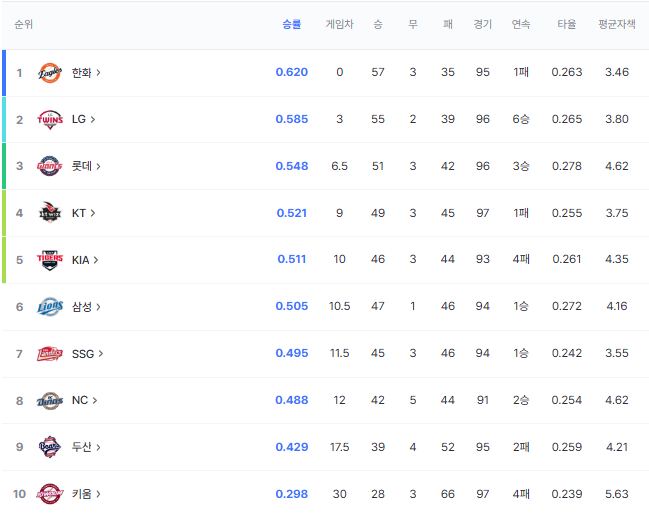The image size is (649, 515).
Task: Click the 게임차 column header
Action: (x=339, y=24)
